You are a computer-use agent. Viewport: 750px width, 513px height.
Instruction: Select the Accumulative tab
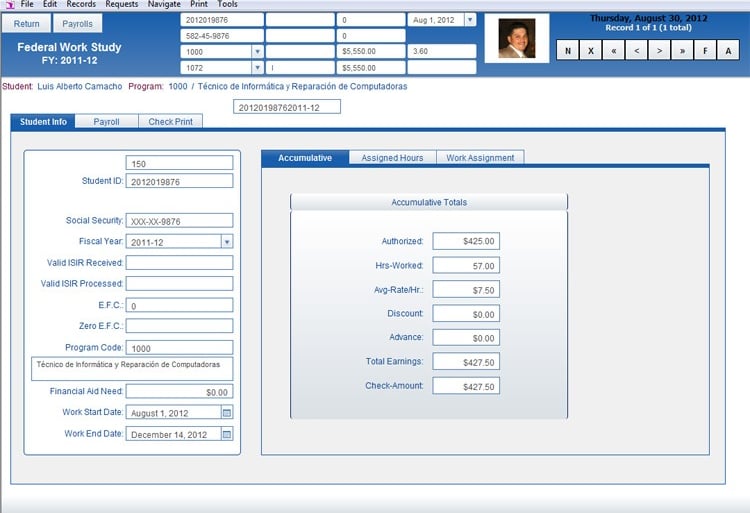305,158
